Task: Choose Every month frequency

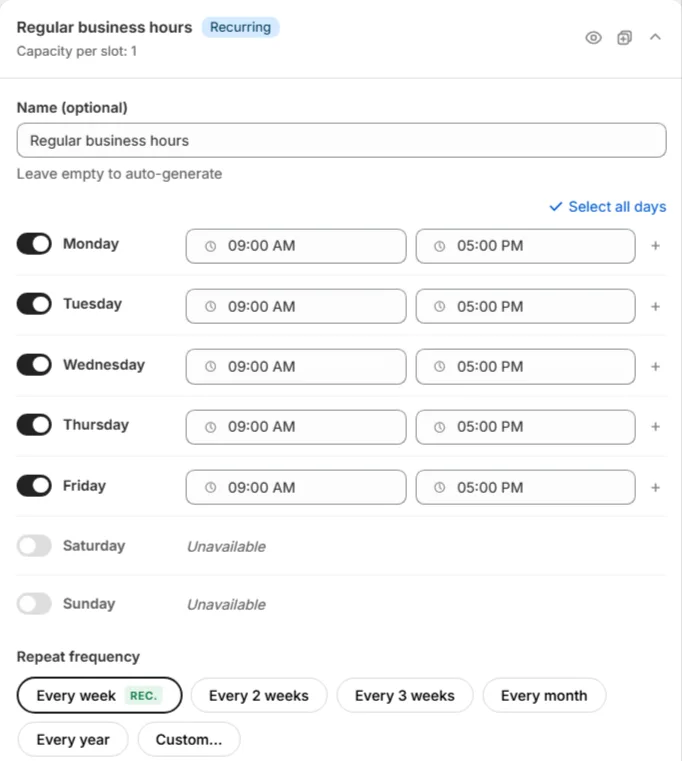Action: click(544, 695)
